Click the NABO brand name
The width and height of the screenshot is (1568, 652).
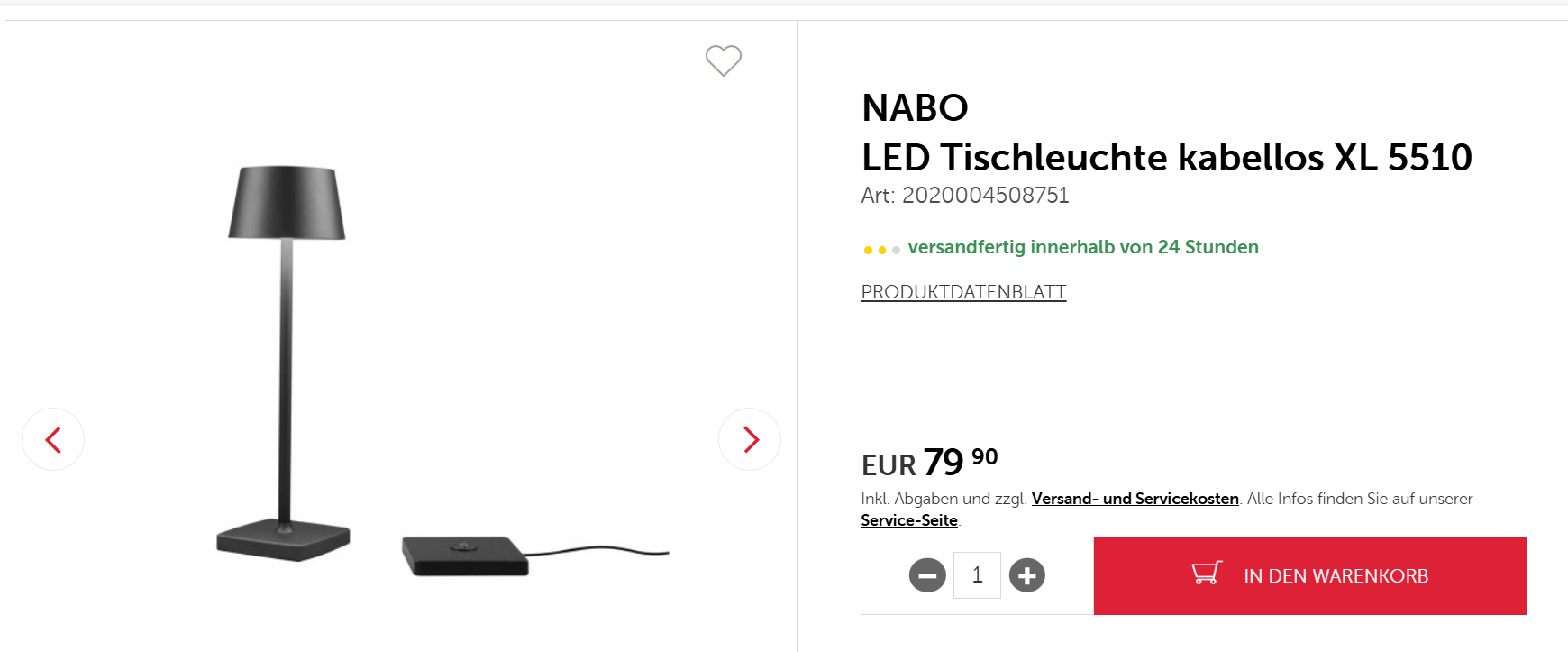coord(915,108)
